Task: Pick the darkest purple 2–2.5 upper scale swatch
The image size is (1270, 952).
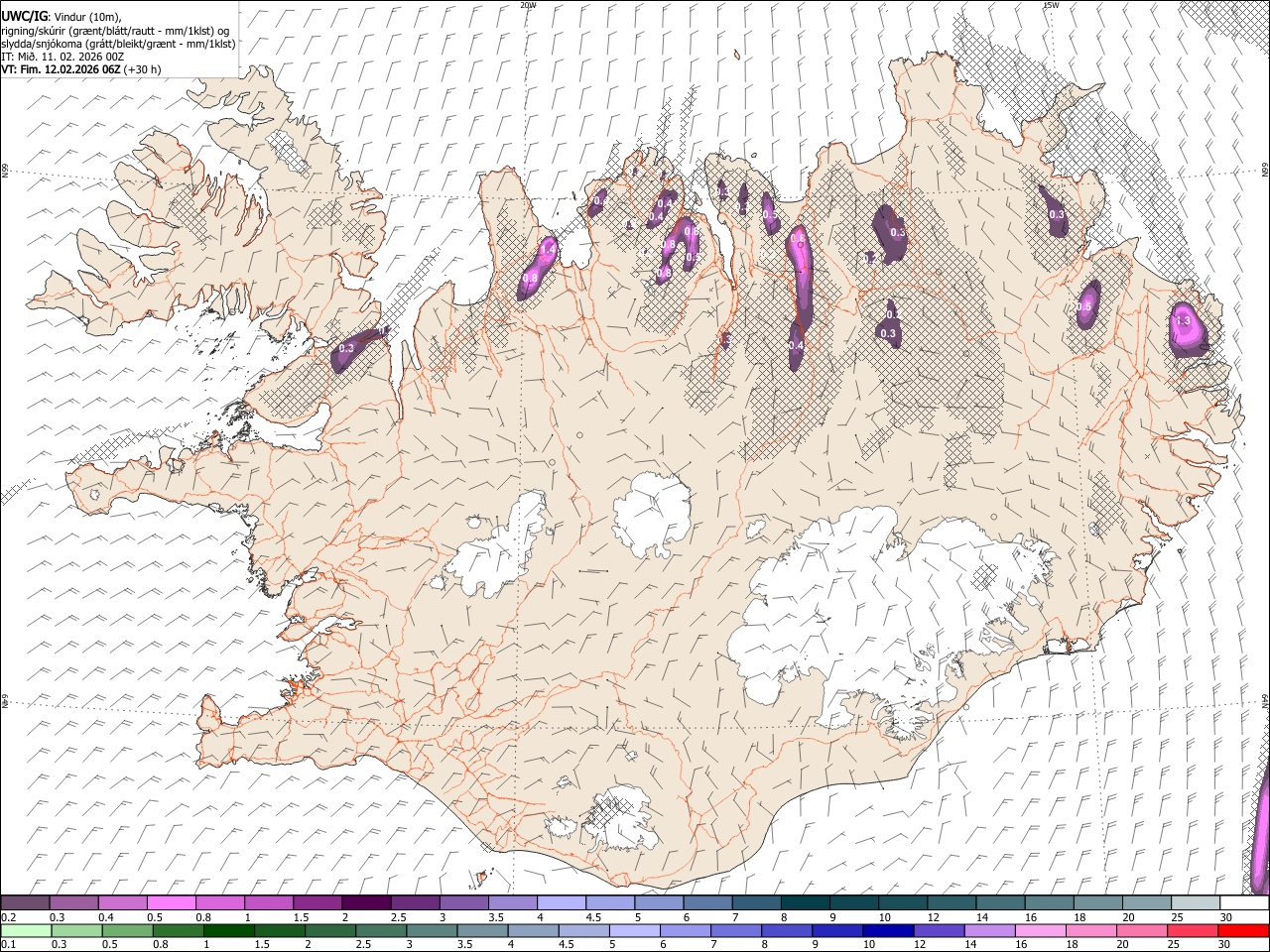Action: (365, 902)
